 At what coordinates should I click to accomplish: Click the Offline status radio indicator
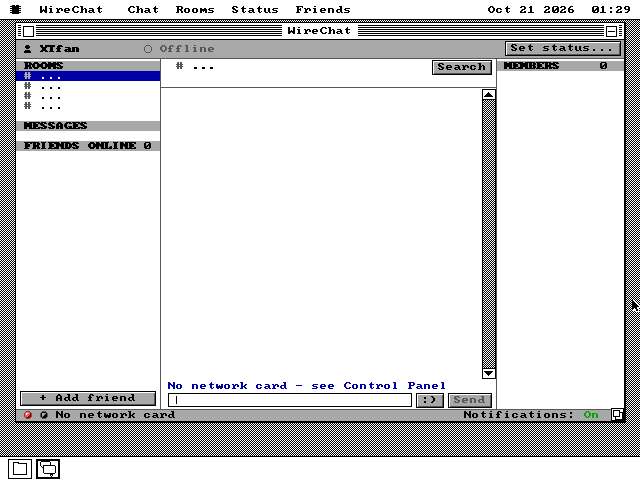148,49
